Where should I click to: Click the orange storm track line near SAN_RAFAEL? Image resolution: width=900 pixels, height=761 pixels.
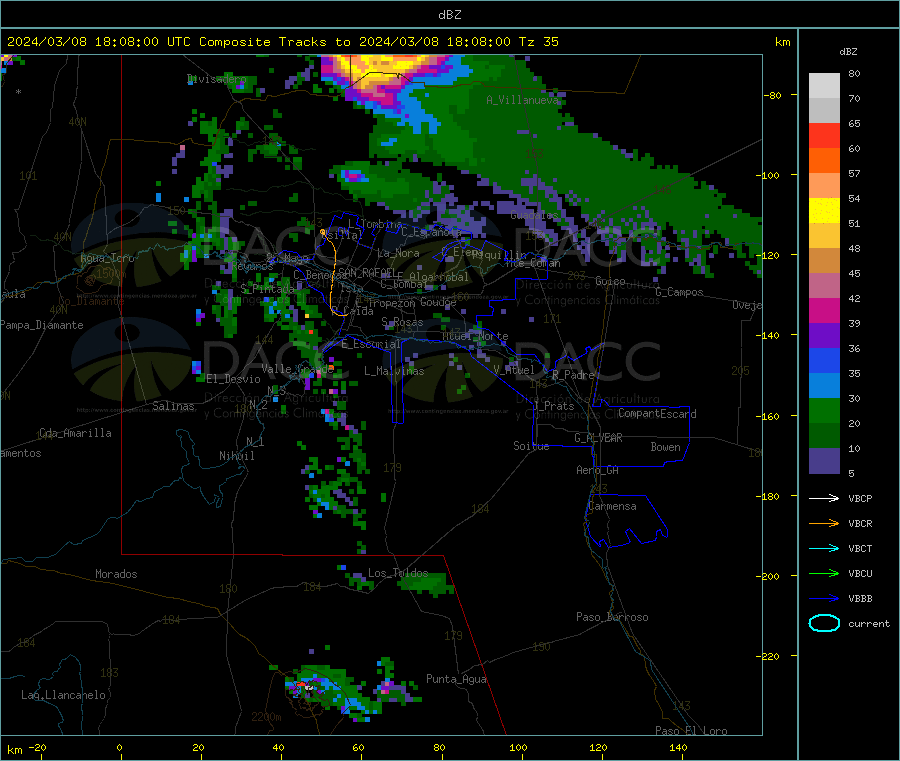[333, 273]
